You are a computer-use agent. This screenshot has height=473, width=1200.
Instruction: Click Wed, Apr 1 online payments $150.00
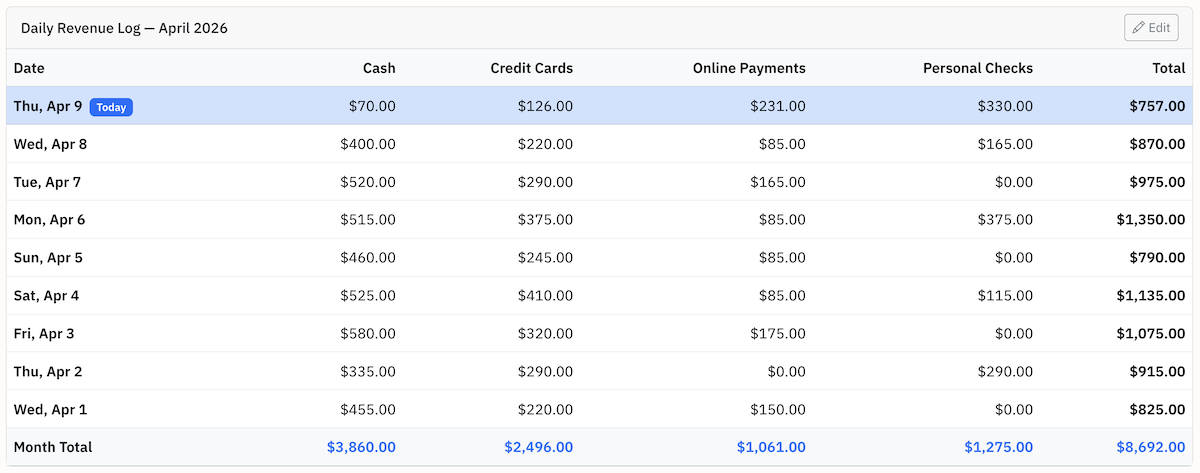point(777,410)
